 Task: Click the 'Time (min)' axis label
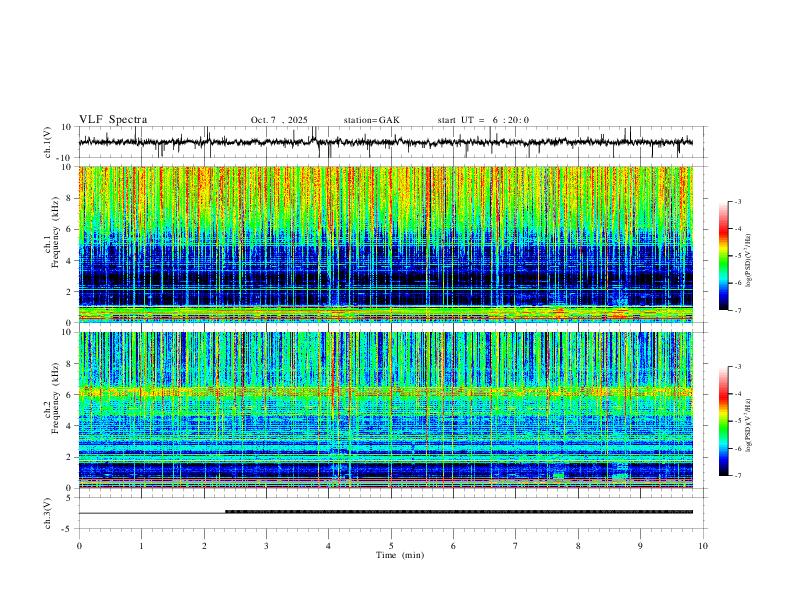[400, 555]
